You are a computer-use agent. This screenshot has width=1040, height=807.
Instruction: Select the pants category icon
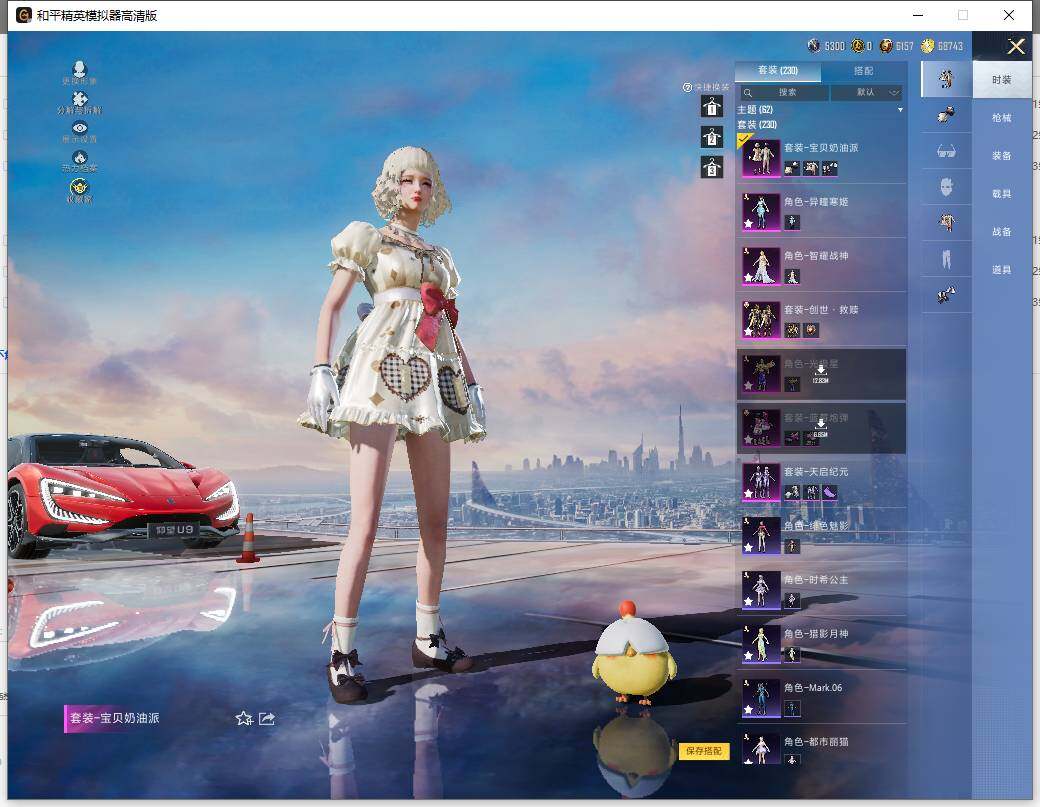(946, 259)
